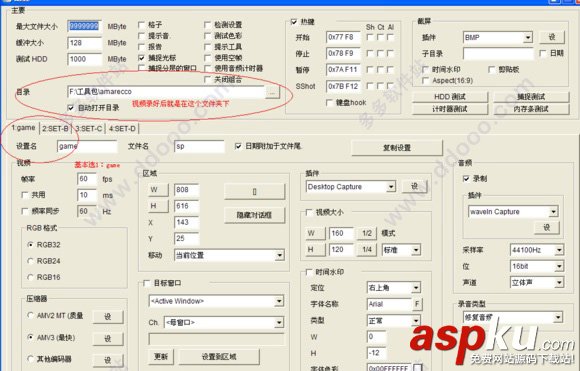580x371 pixels.
Task: Click the 帧率 60 fps field
Action: pyautogui.click(x=87, y=179)
